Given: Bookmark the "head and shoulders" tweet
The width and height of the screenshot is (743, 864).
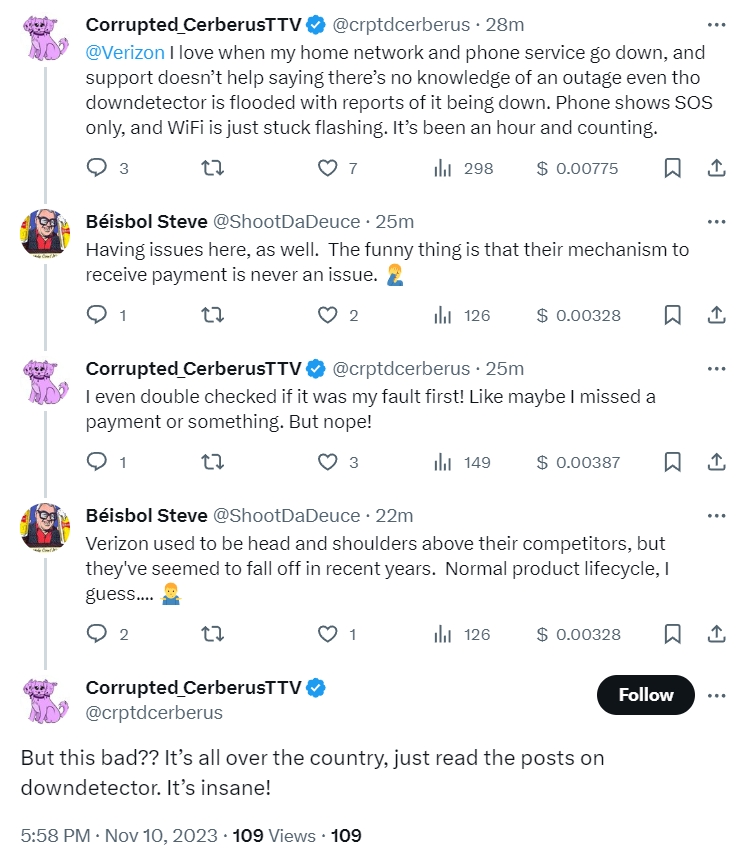Looking at the screenshot, I should [x=673, y=634].
